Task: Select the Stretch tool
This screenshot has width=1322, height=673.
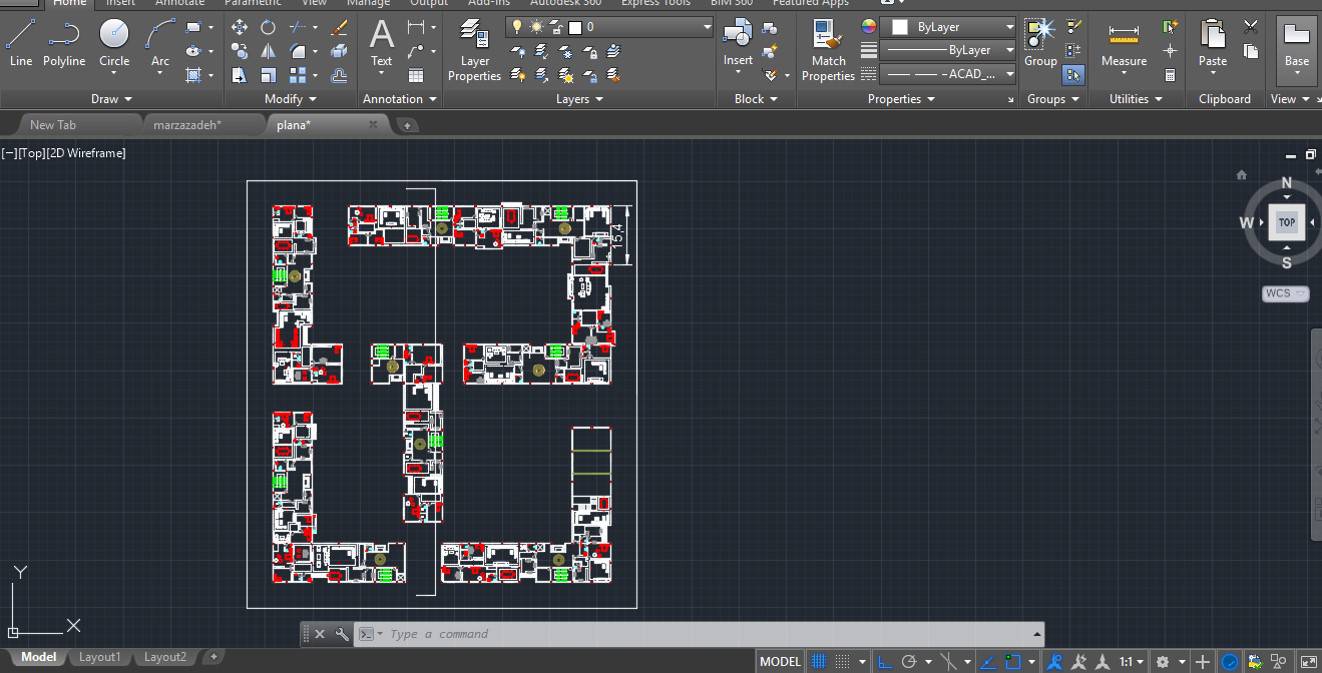Action: pyautogui.click(x=239, y=75)
